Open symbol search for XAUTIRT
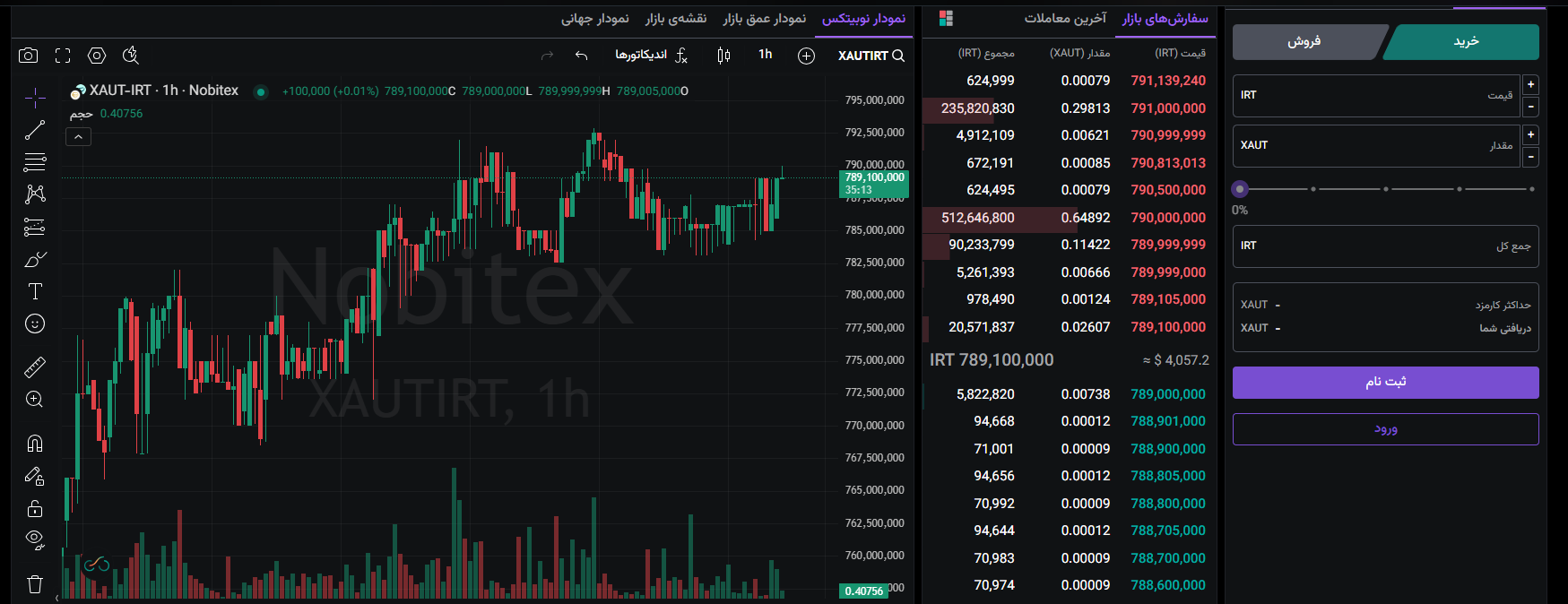 tap(871, 56)
